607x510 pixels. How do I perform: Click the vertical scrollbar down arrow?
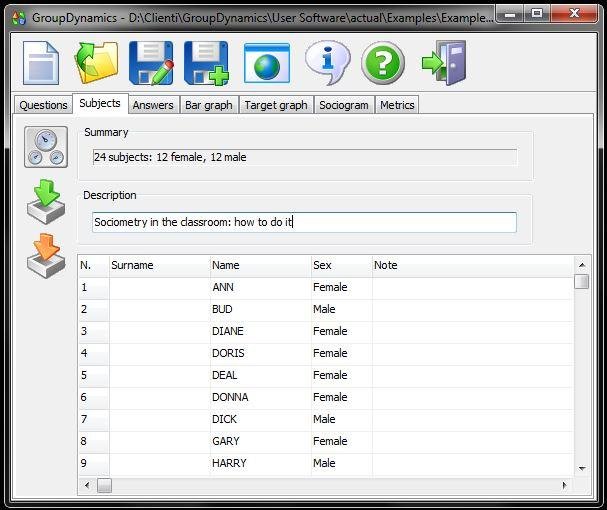pyautogui.click(x=582, y=469)
